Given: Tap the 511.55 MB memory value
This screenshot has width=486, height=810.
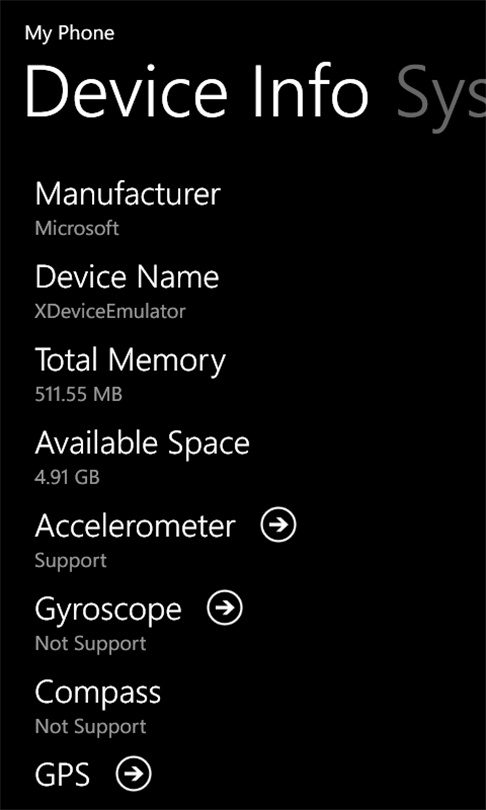Looking at the screenshot, I should point(79,395).
